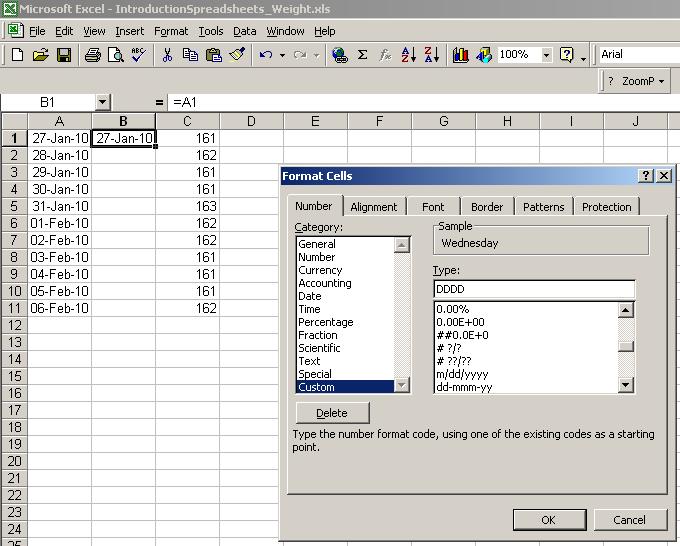Open the Edit menu

click(64, 31)
